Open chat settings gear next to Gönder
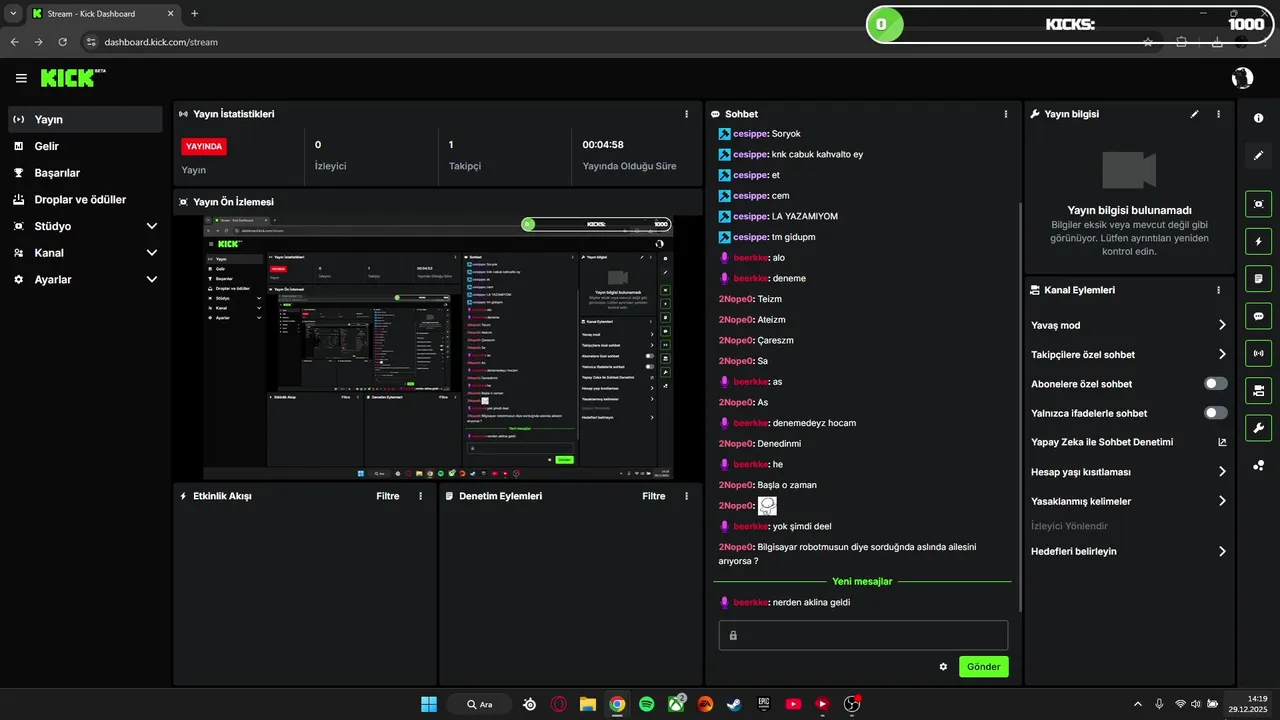 click(943, 667)
